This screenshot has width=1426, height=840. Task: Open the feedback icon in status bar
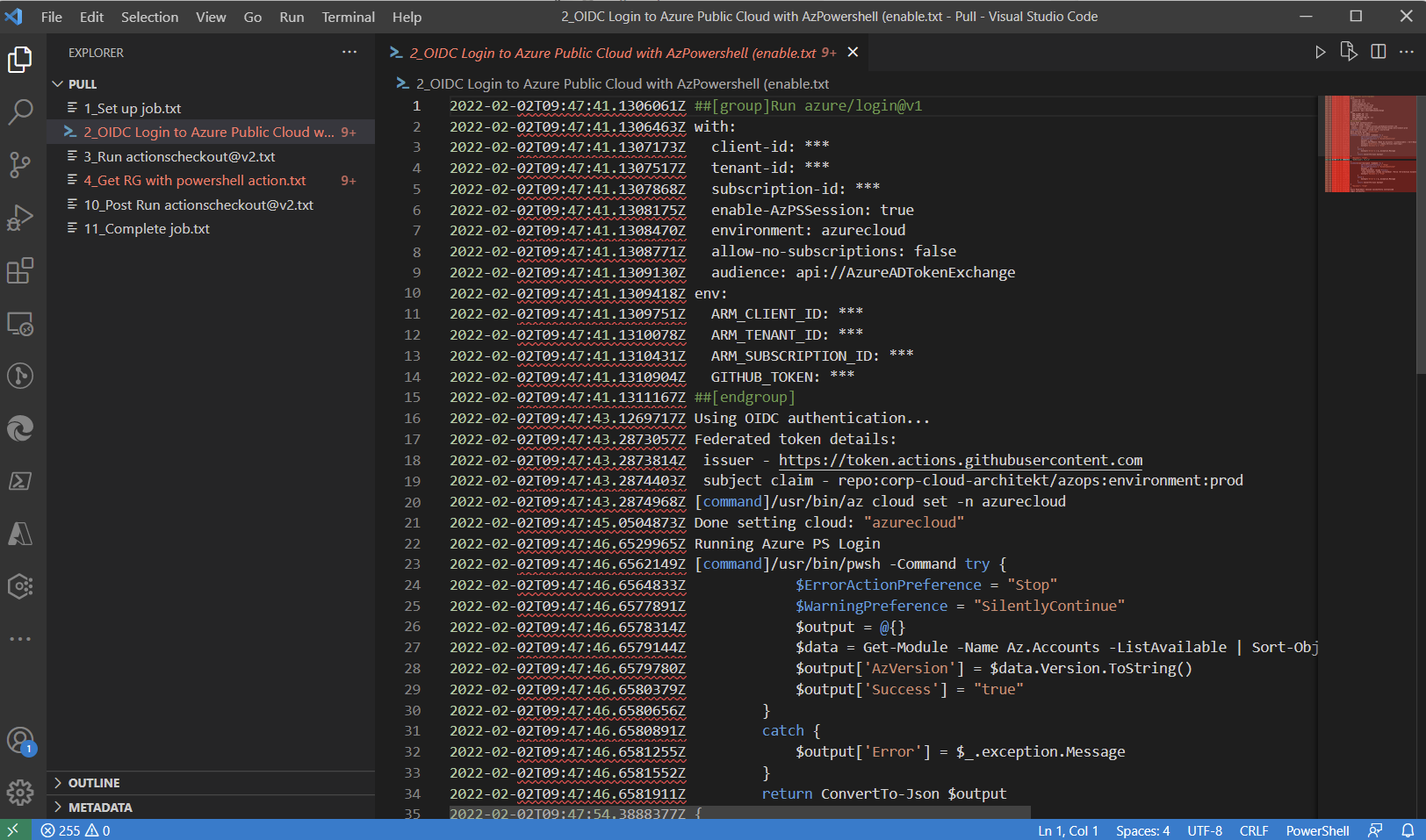[1375, 830]
